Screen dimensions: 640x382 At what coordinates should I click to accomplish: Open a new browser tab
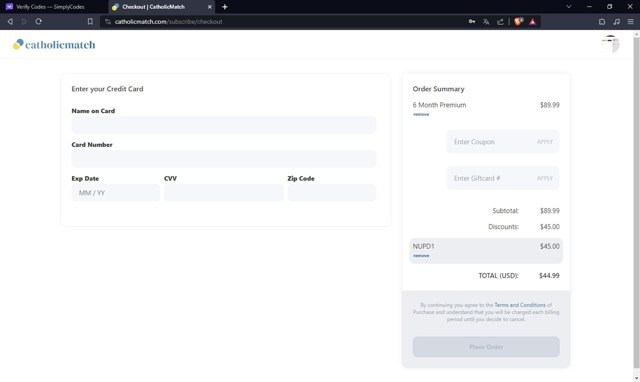coord(224,7)
